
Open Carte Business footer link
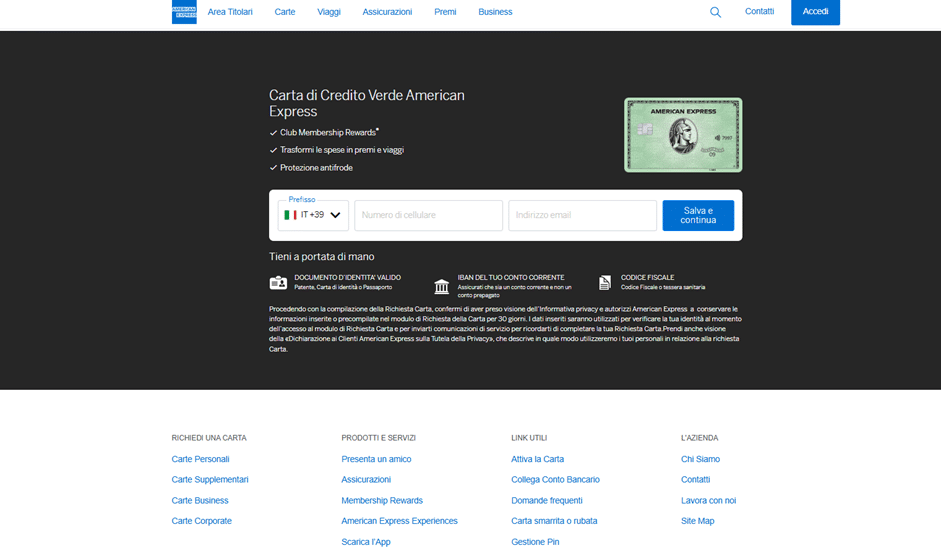point(200,501)
